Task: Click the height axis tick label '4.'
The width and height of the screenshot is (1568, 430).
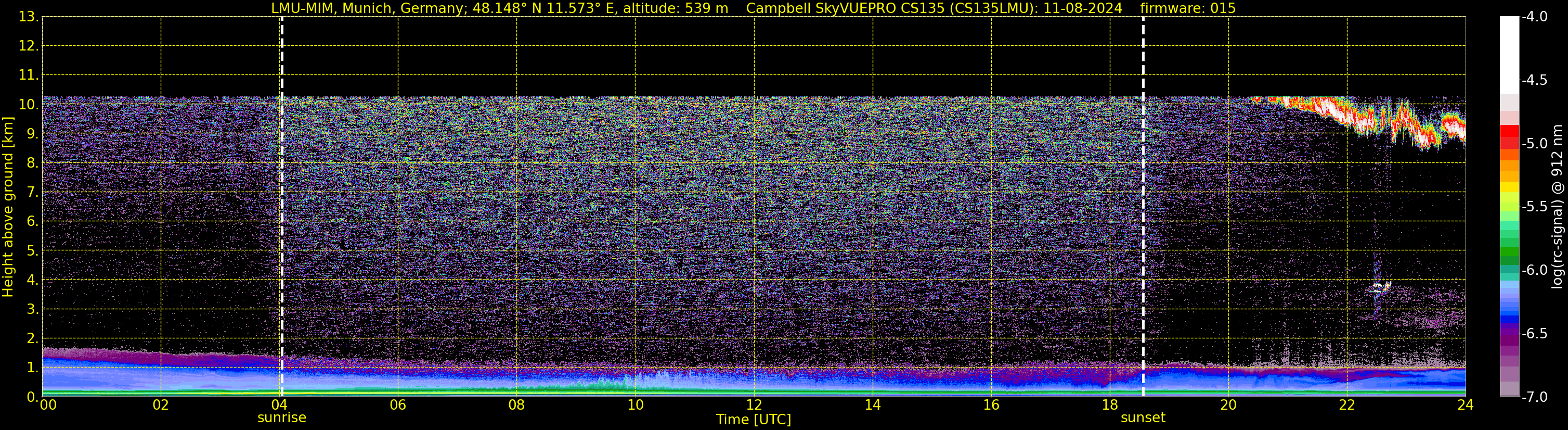Action: click(32, 280)
